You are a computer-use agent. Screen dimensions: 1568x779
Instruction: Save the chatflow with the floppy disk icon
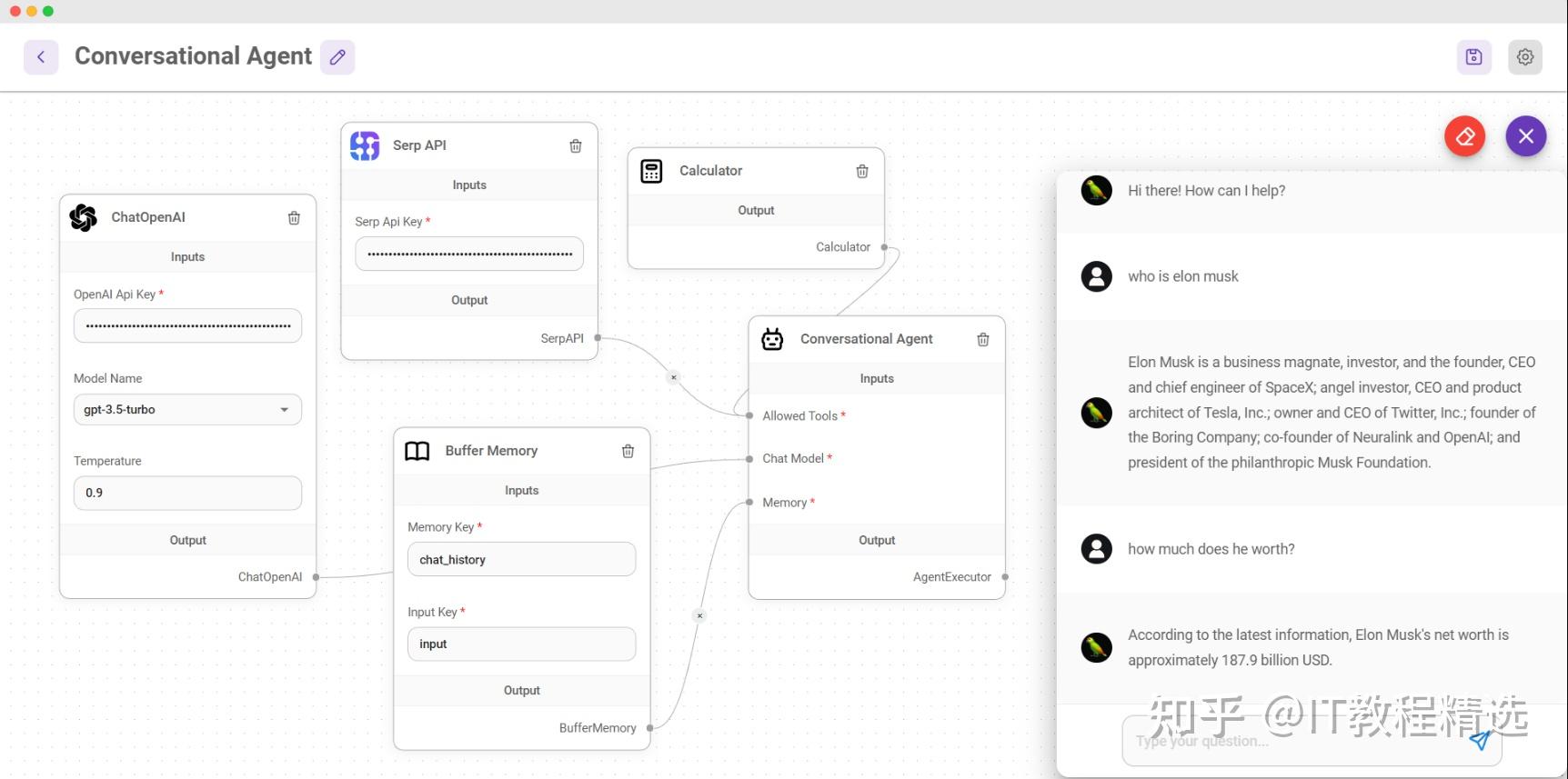(x=1473, y=56)
